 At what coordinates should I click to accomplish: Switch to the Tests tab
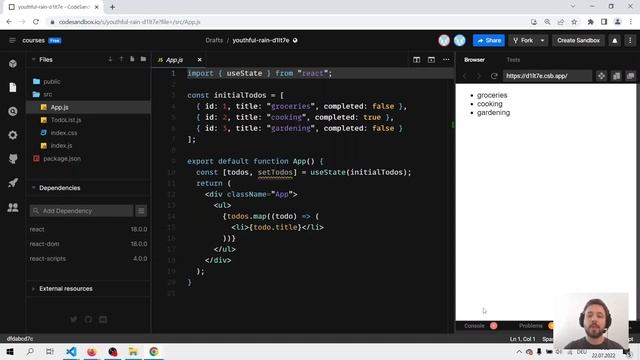tap(513, 60)
